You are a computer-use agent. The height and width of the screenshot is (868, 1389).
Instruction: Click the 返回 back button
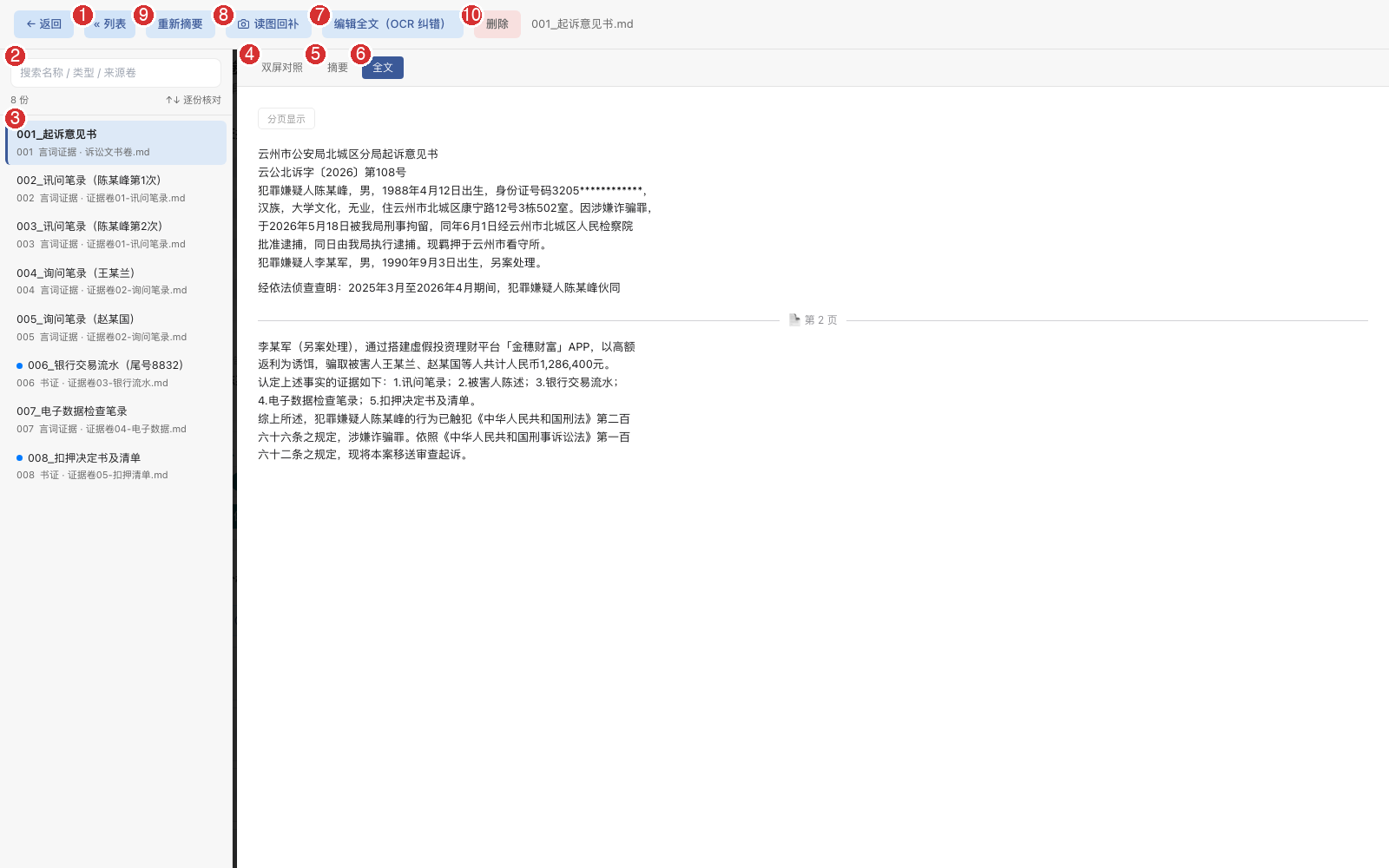pyautogui.click(x=43, y=24)
